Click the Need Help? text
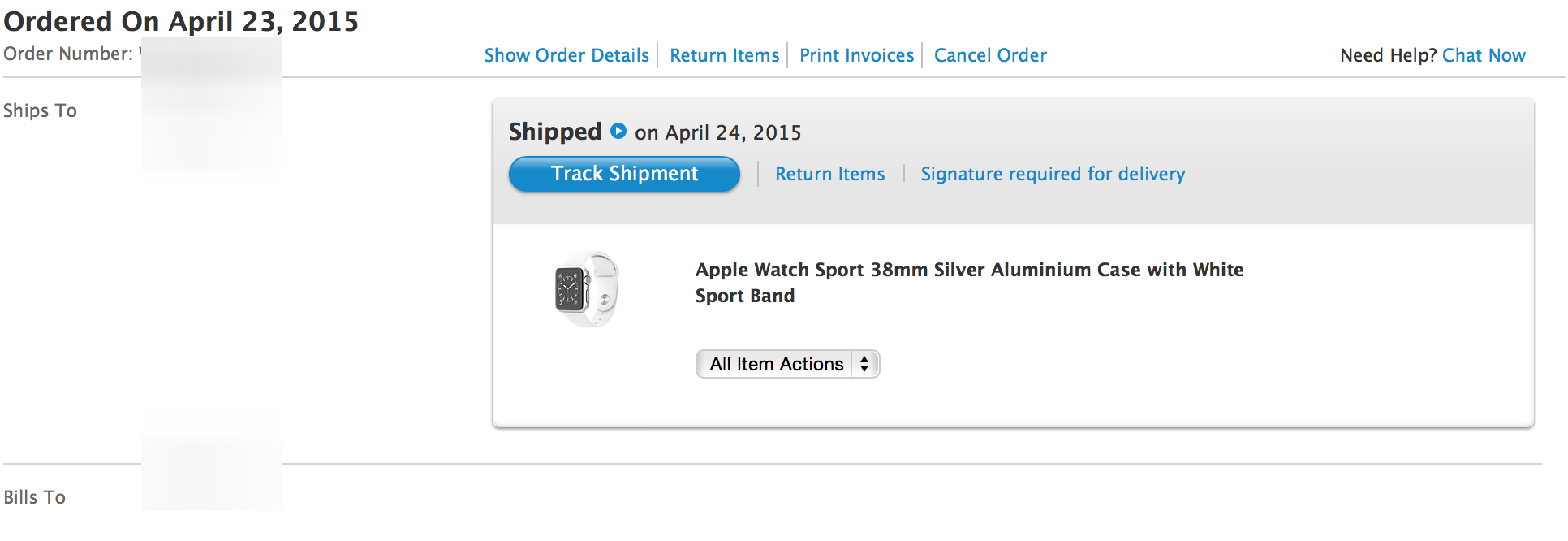1568x541 pixels. point(1388,55)
